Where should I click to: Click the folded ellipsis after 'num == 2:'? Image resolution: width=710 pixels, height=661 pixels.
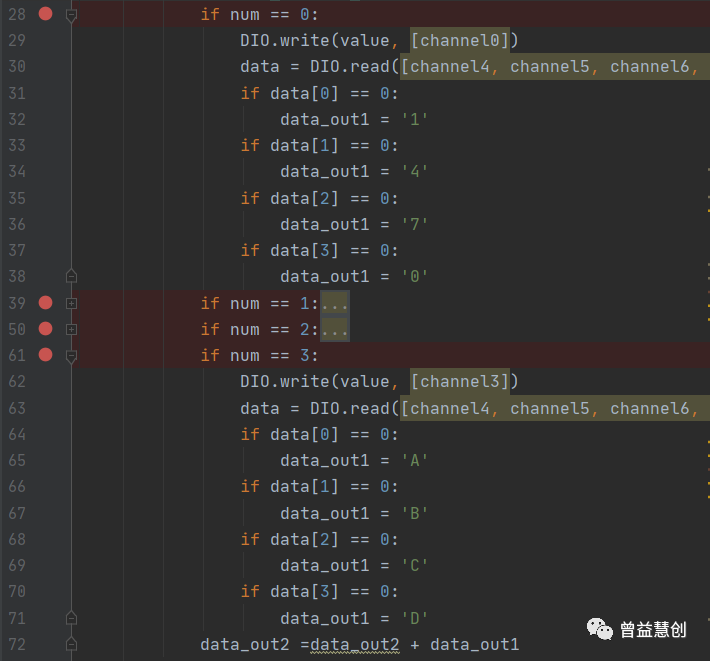pyautogui.click(x=335, y=330)
